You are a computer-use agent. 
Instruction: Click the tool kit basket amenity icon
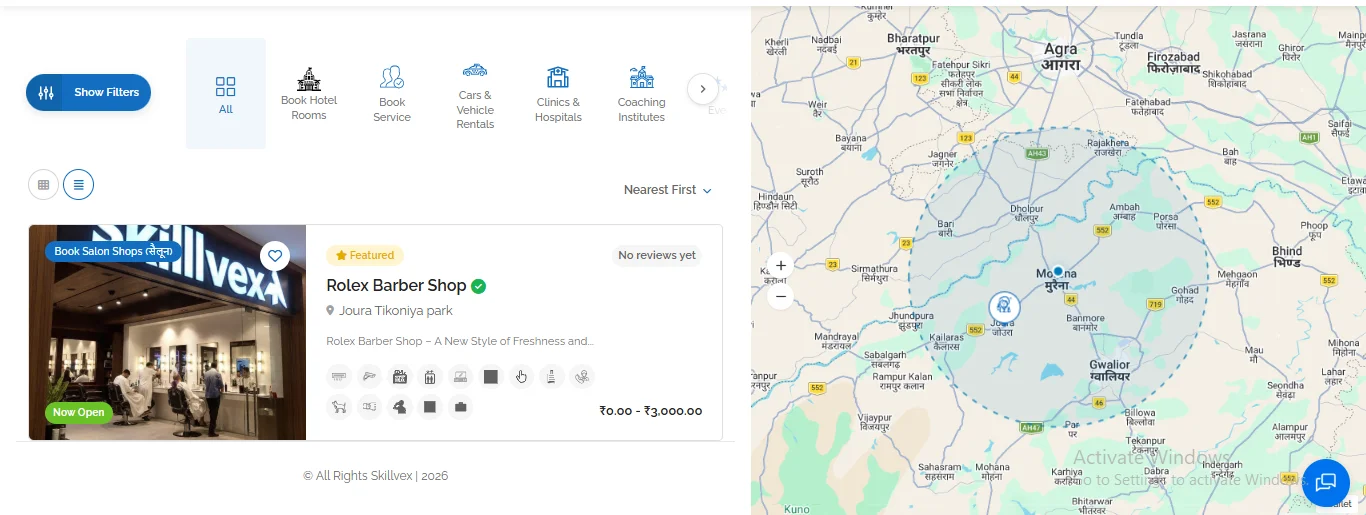pos(400,377)
